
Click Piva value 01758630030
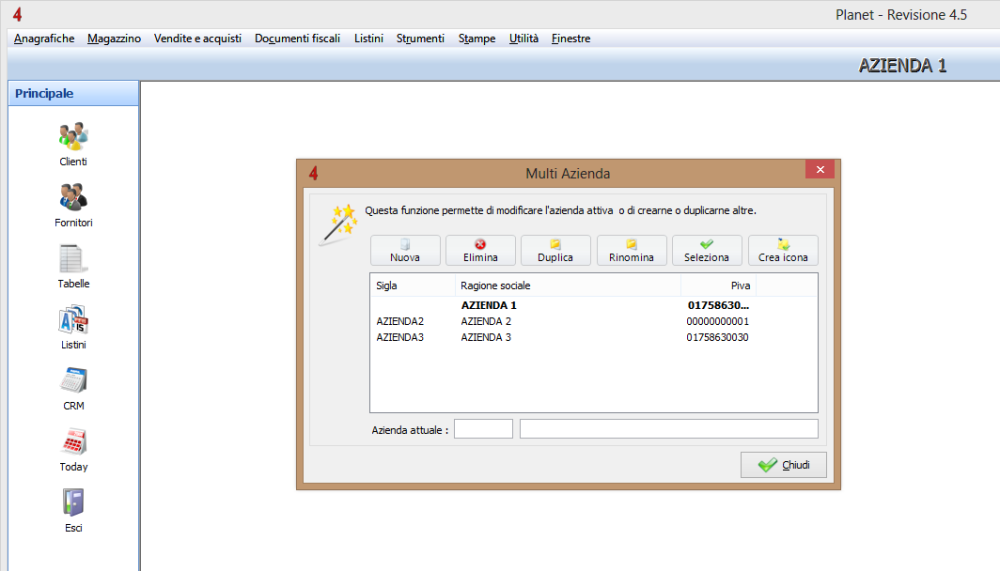717,337
